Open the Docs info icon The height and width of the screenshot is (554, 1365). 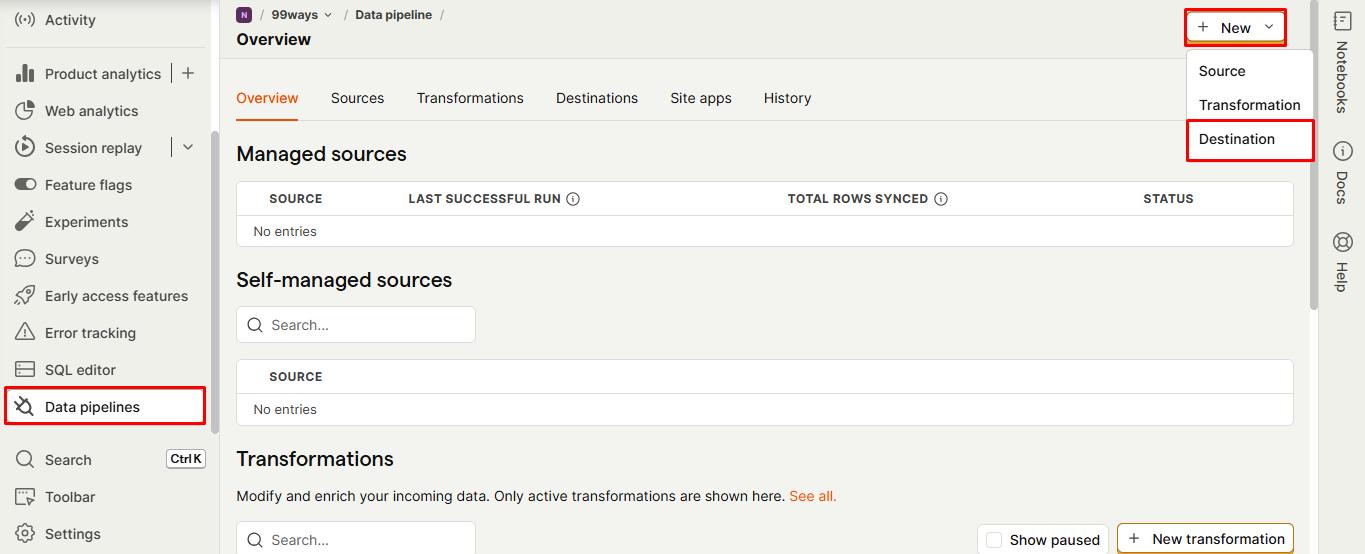1342,151
